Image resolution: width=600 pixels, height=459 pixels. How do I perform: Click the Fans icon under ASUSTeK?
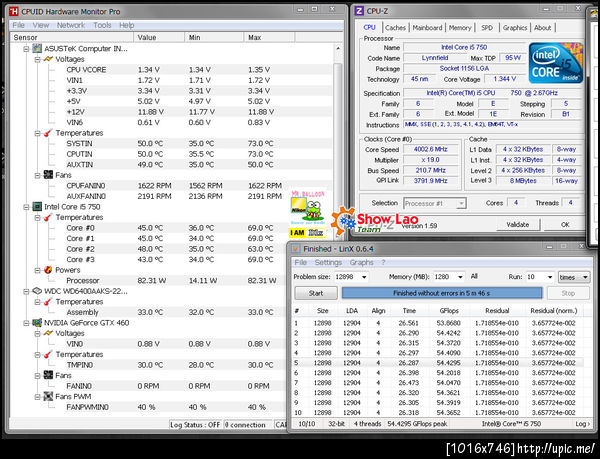click(x=48, y=175)
